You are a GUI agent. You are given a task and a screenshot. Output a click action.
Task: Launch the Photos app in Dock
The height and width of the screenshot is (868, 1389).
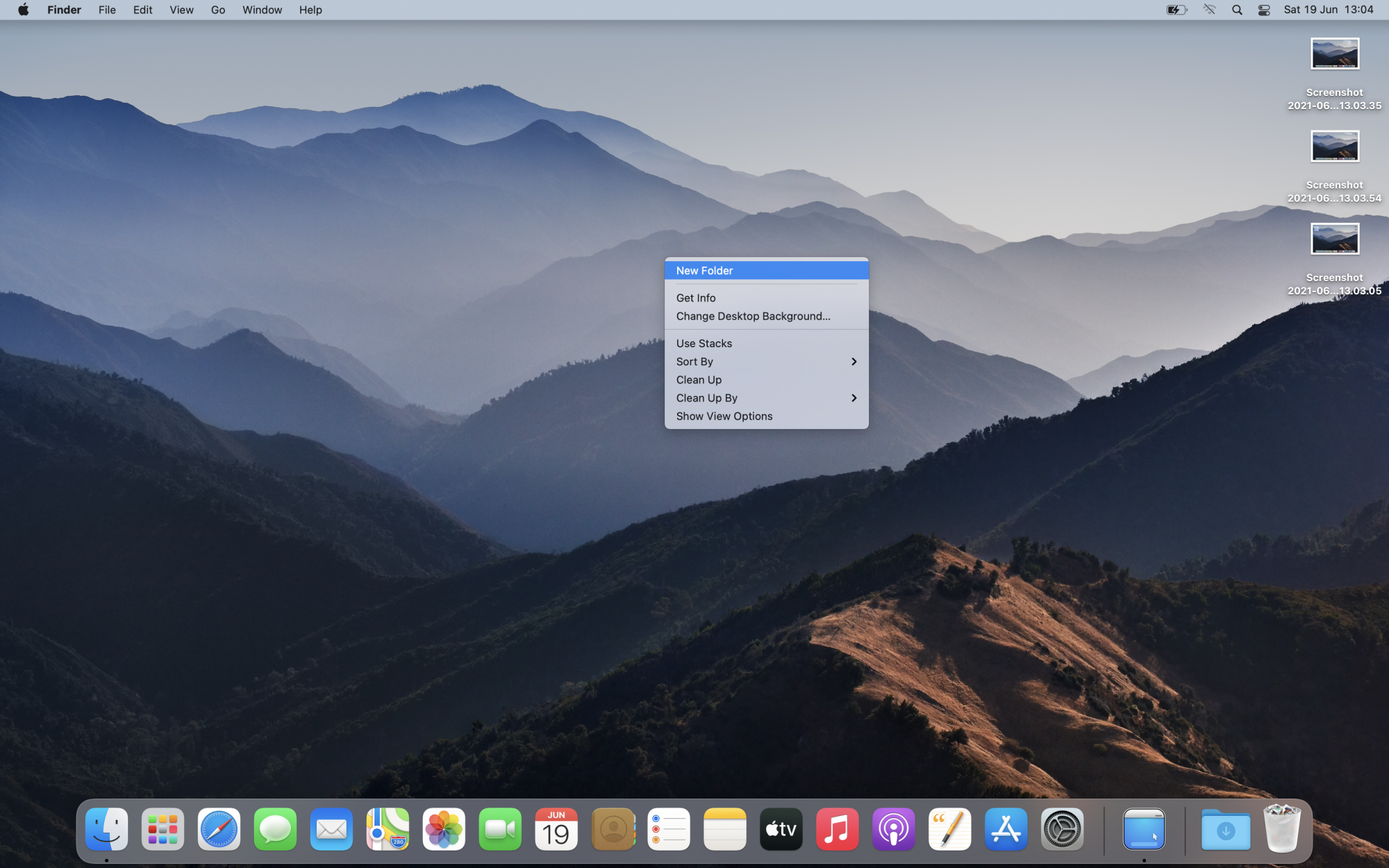pyautogui.click(x=444, y=829)
